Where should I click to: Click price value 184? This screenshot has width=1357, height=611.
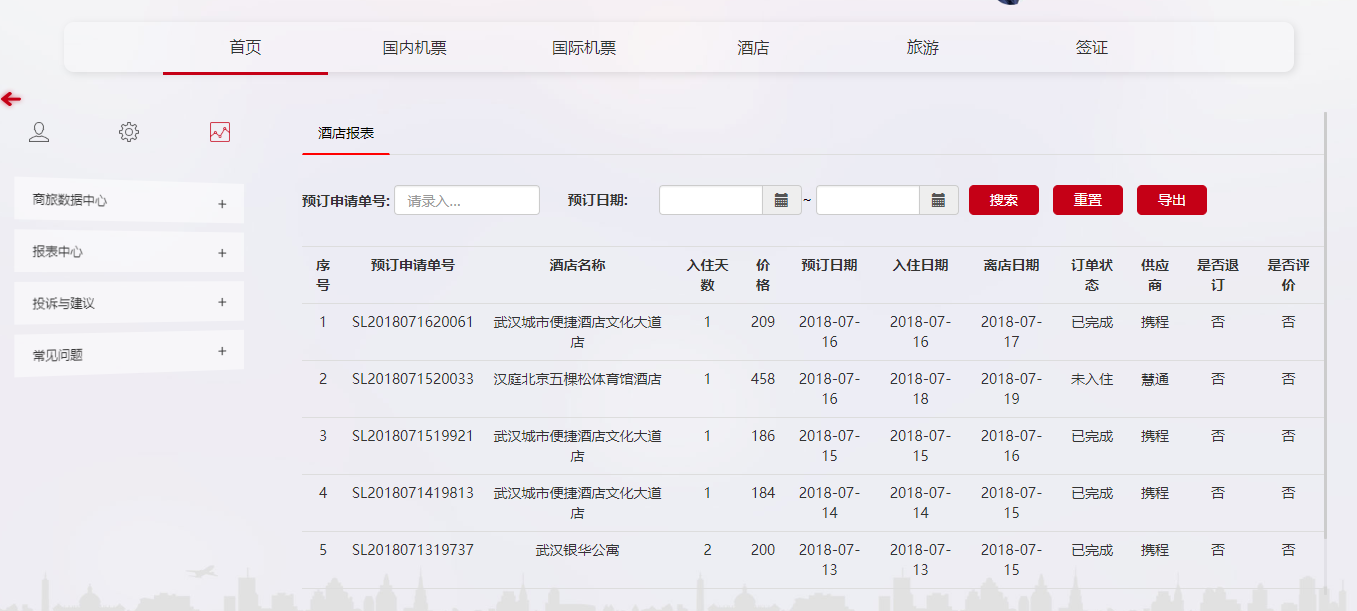(763, 493)
